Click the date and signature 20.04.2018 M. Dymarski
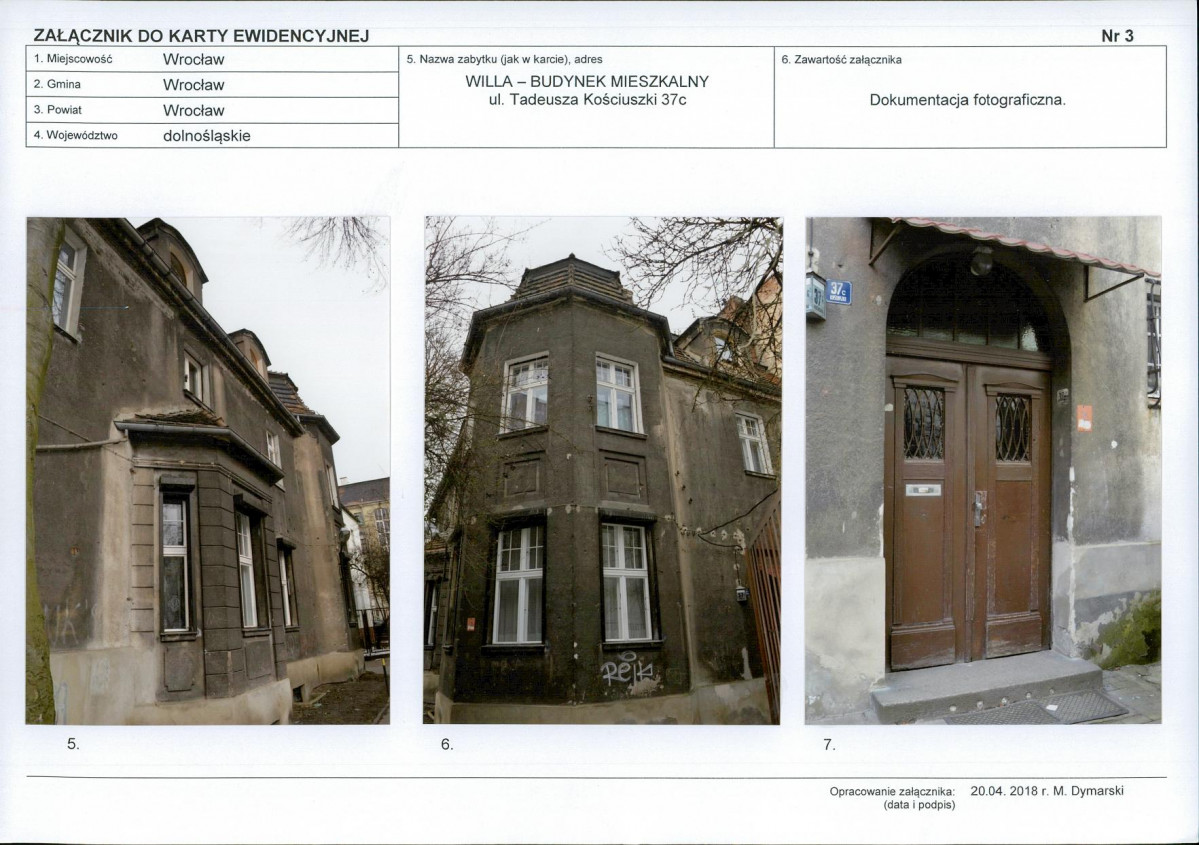Image resolution: width=1199 pixels, height=845 pixels. coord(1047,791)
